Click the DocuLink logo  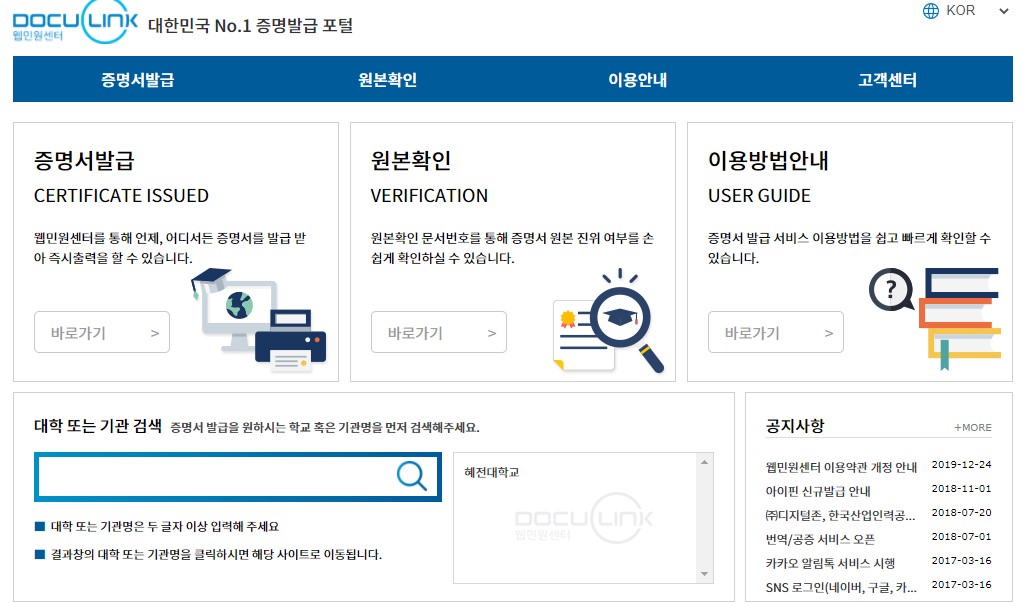point(75,22)
